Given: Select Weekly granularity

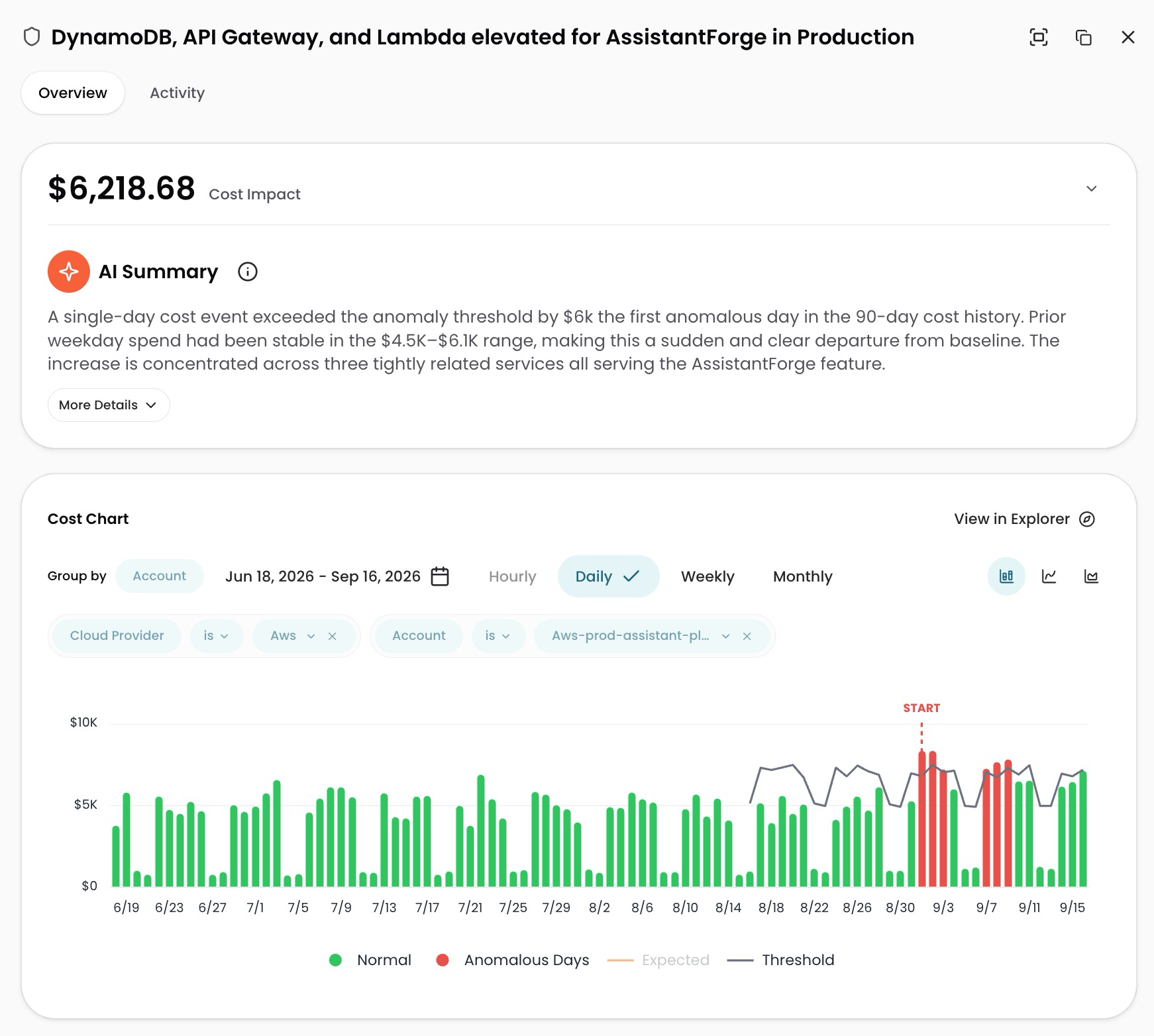Looking at the screenshot, I should (x=708, y=577).
